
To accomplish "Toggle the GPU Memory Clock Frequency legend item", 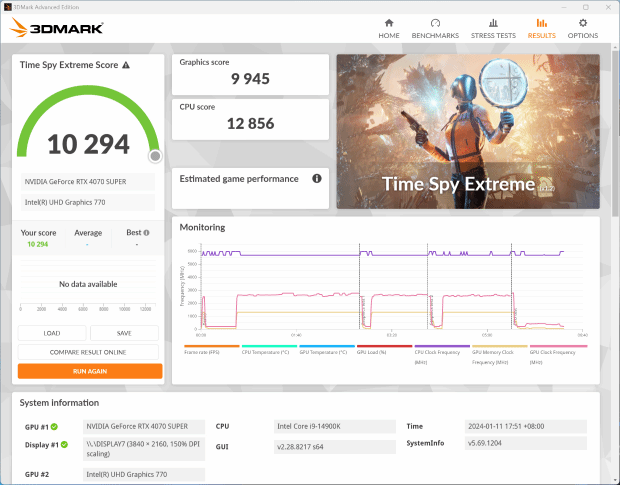I will coord(499,355).
